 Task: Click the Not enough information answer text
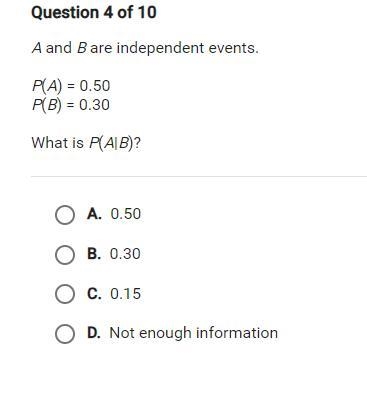point(194,333)
